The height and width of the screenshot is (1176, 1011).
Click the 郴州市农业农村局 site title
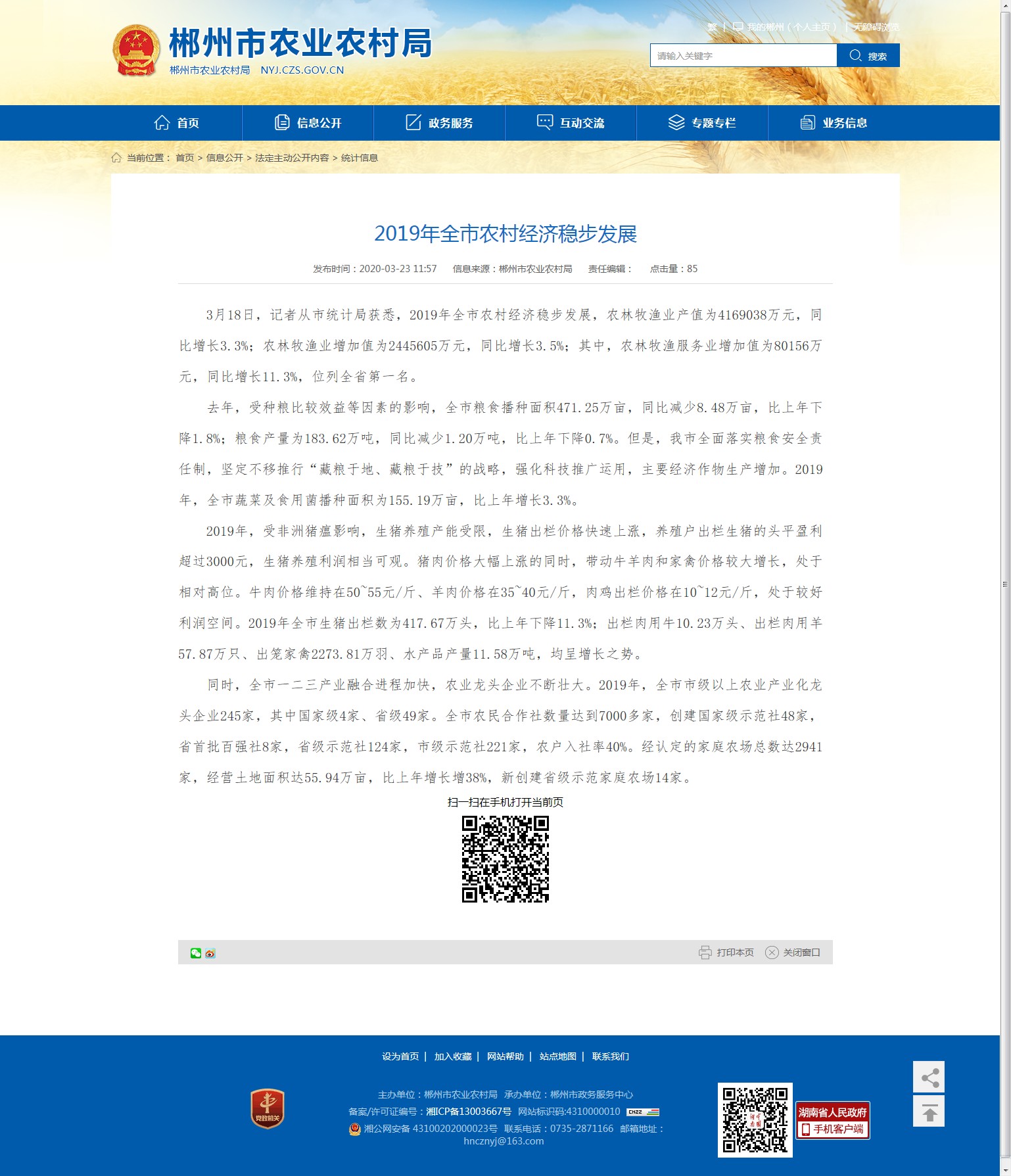coord(300,43)
